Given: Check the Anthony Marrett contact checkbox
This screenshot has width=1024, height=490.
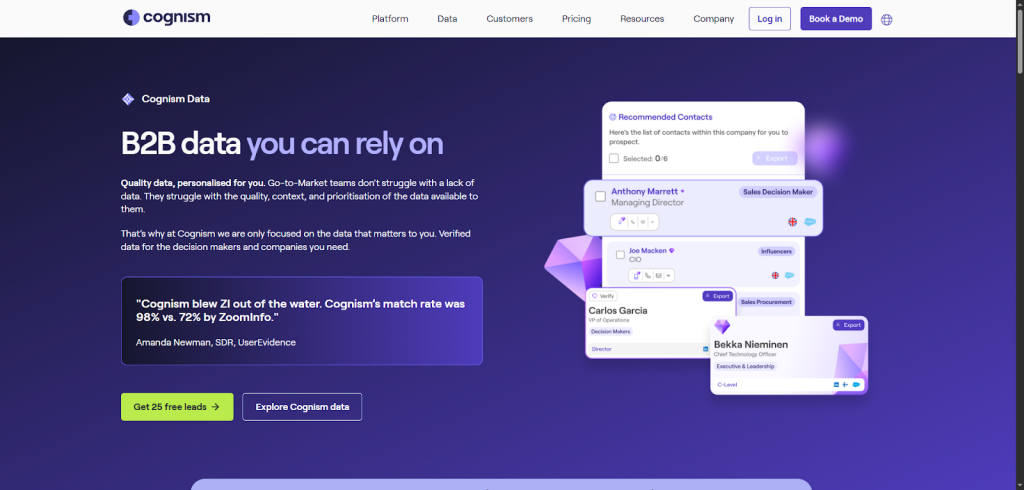Looking at the screenshot, I should click(600, 196).
